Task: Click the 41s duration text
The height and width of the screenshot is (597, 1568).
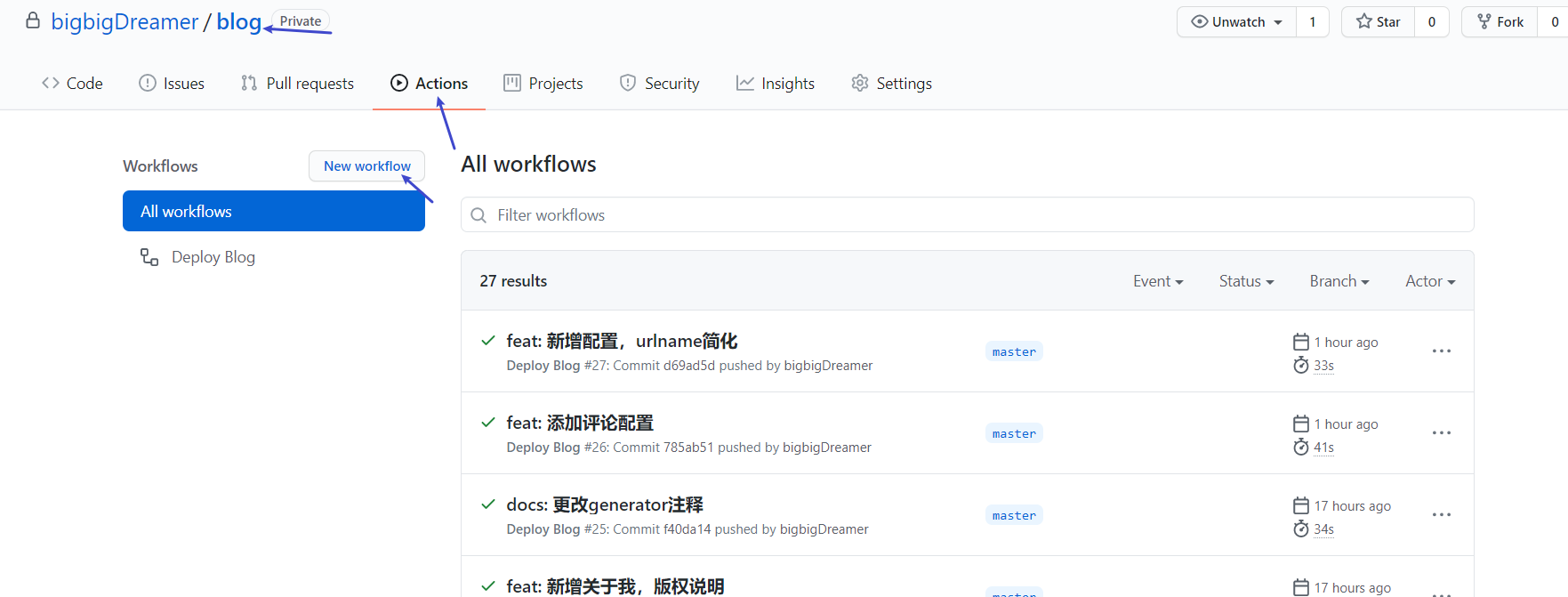Action: pos(1324,448)
